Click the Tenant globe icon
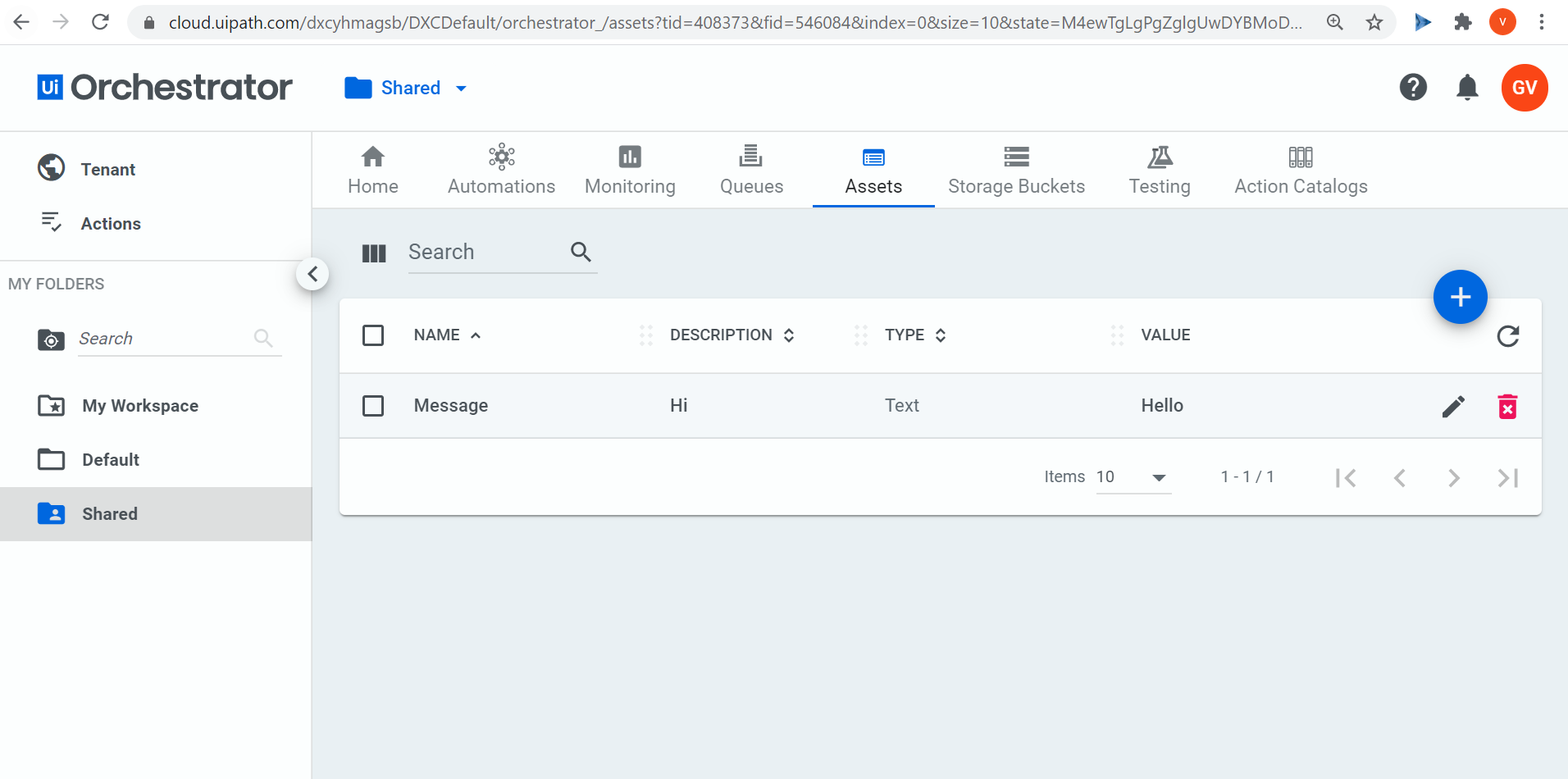Viewport: 1568px width, 779px height. (x=51, y=168)
